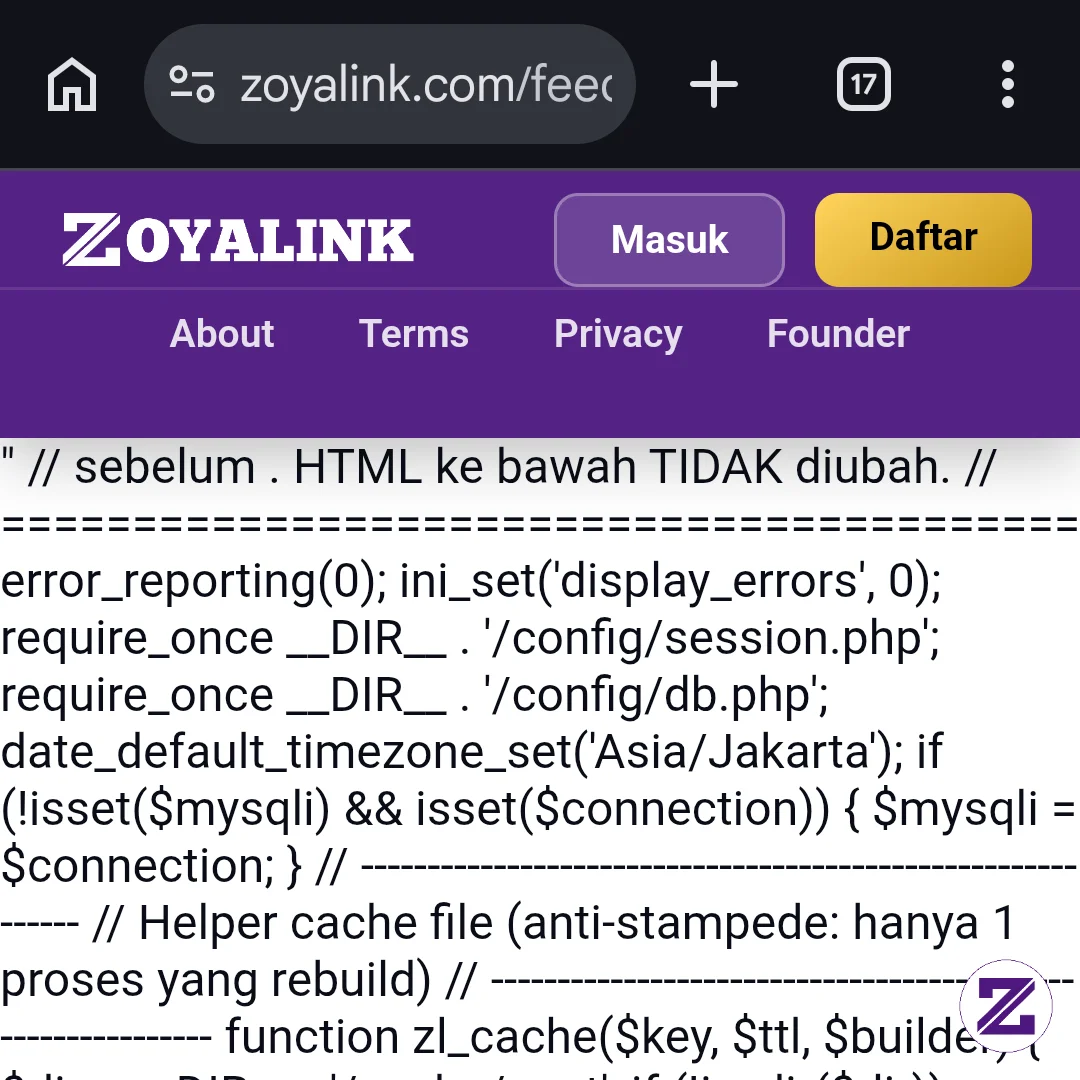Open the three-dot browser menu

pyautogui.click(x=1008, y=84)
